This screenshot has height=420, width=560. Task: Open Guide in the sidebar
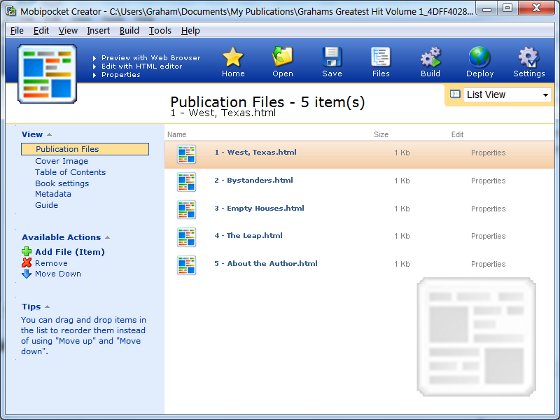tap(46, 205)
